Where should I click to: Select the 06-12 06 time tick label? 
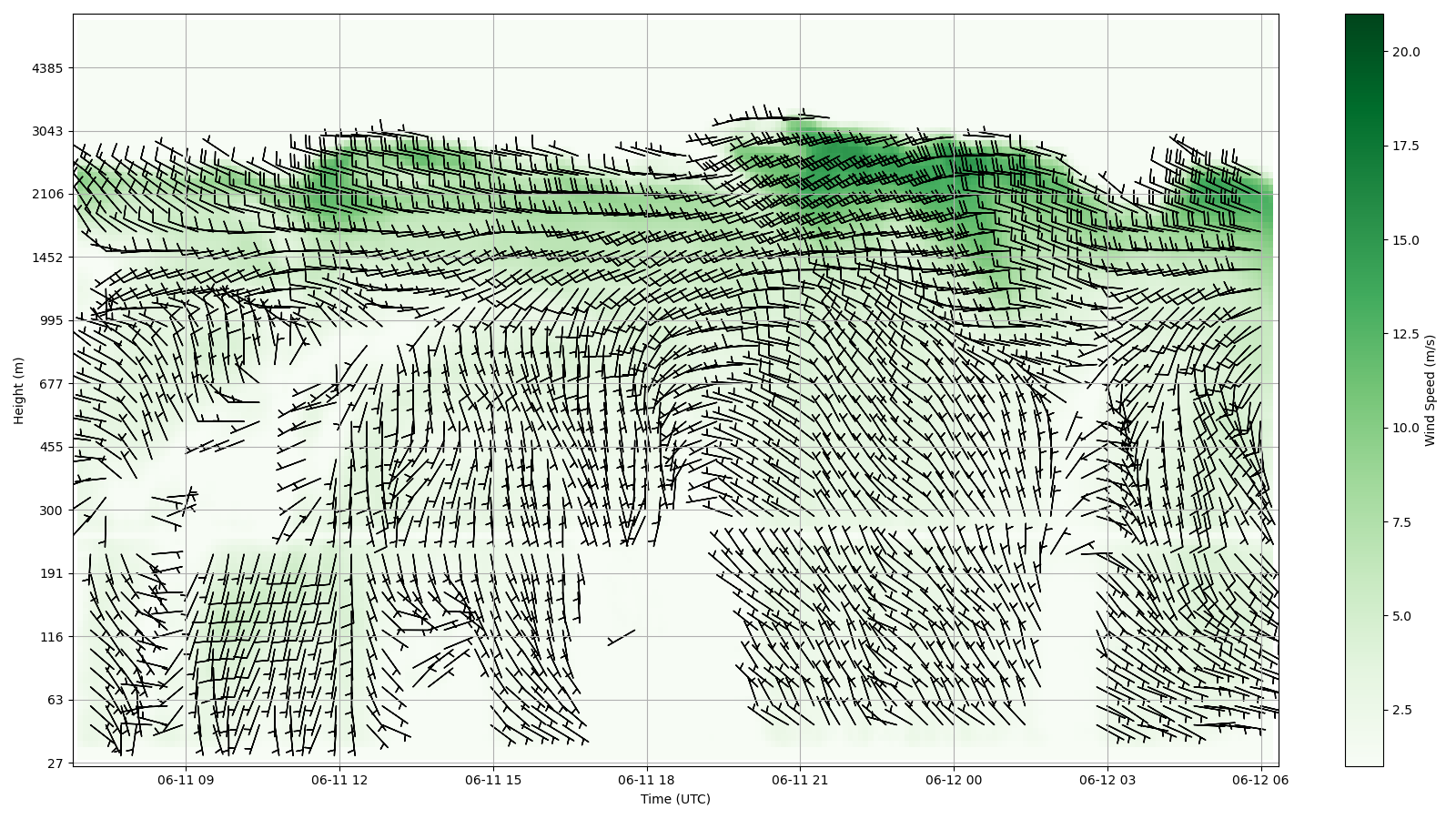pyautogui.click(x=1260, y=780)
